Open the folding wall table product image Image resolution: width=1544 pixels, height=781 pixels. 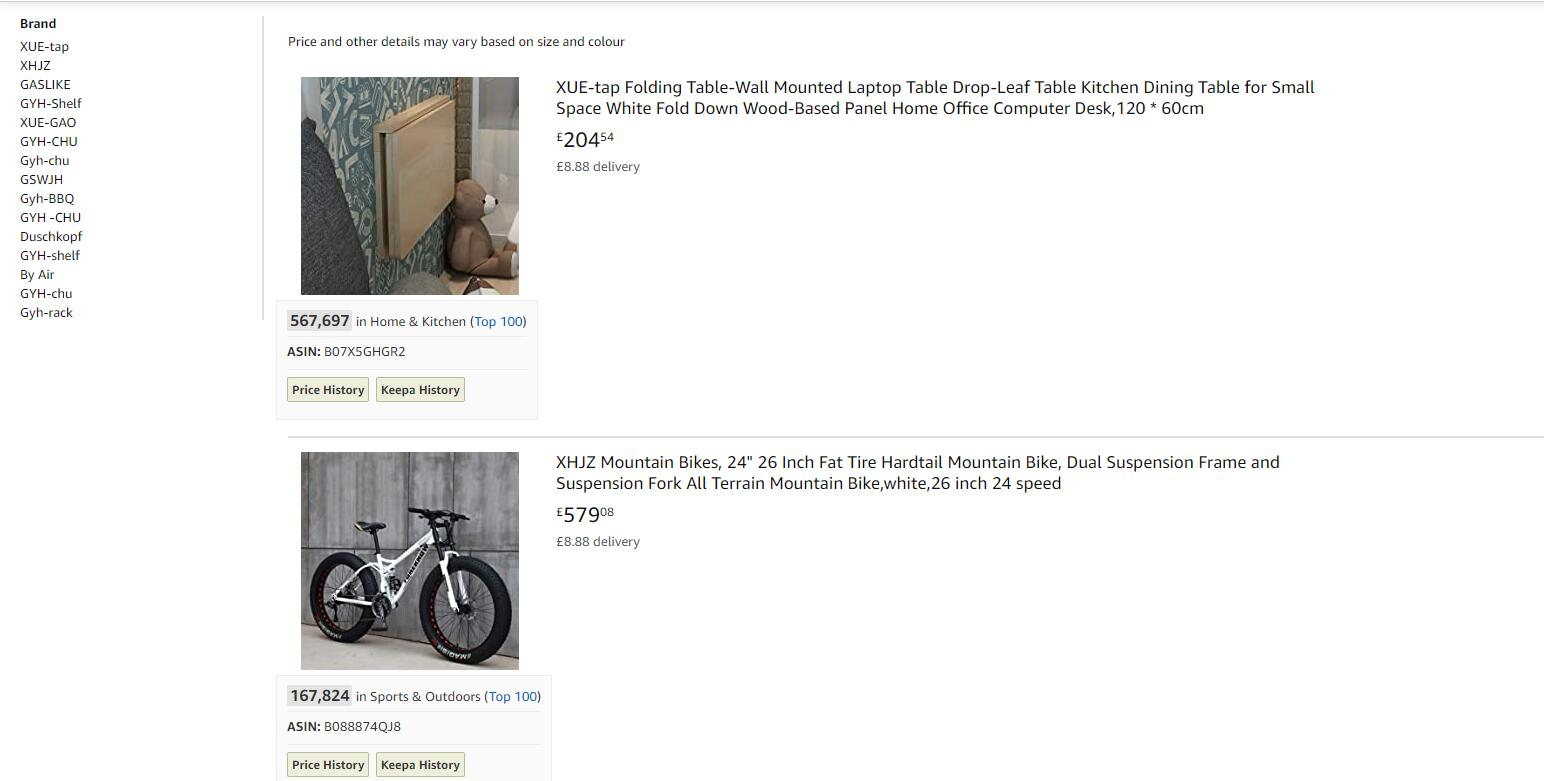coord(410,186)
